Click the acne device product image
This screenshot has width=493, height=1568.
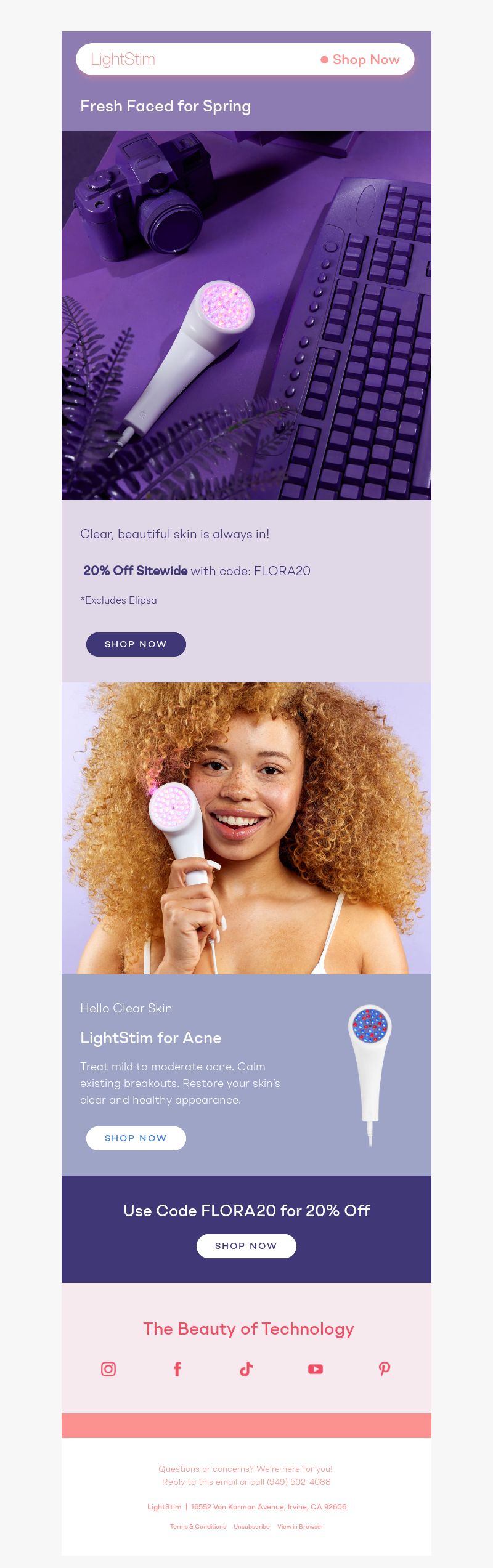370,1075
